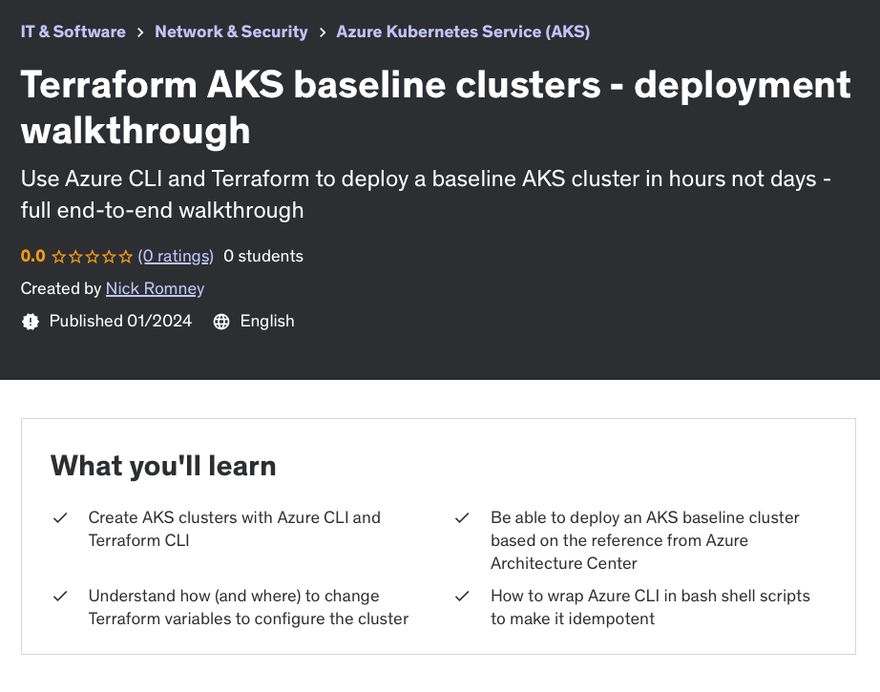Screen dimensions: 880x692
Task: Click the third rating star
Action: click(92, 257)
